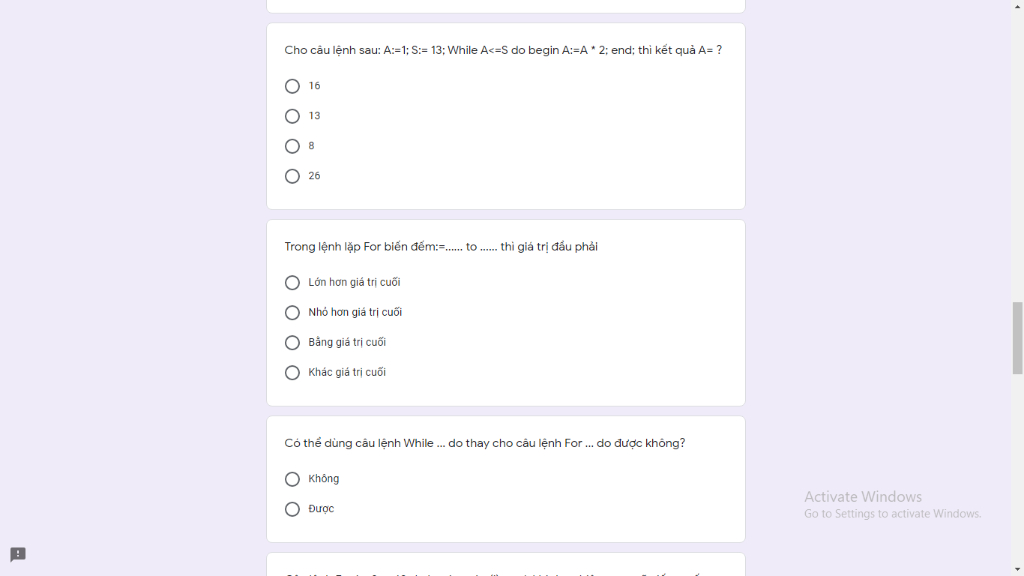Select the 'Không' radio option
Image resolution: width=1024 pixels, height=576 pixels.
pyautogui.click(x=292, y=479)
